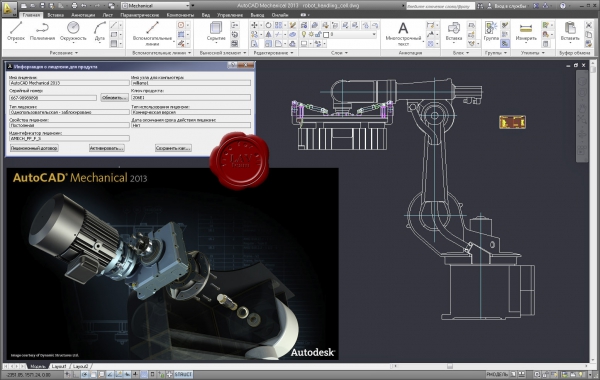The image size is (600, 380).
Task: Click the Вставить paste icon
Action: coord(570,31)
